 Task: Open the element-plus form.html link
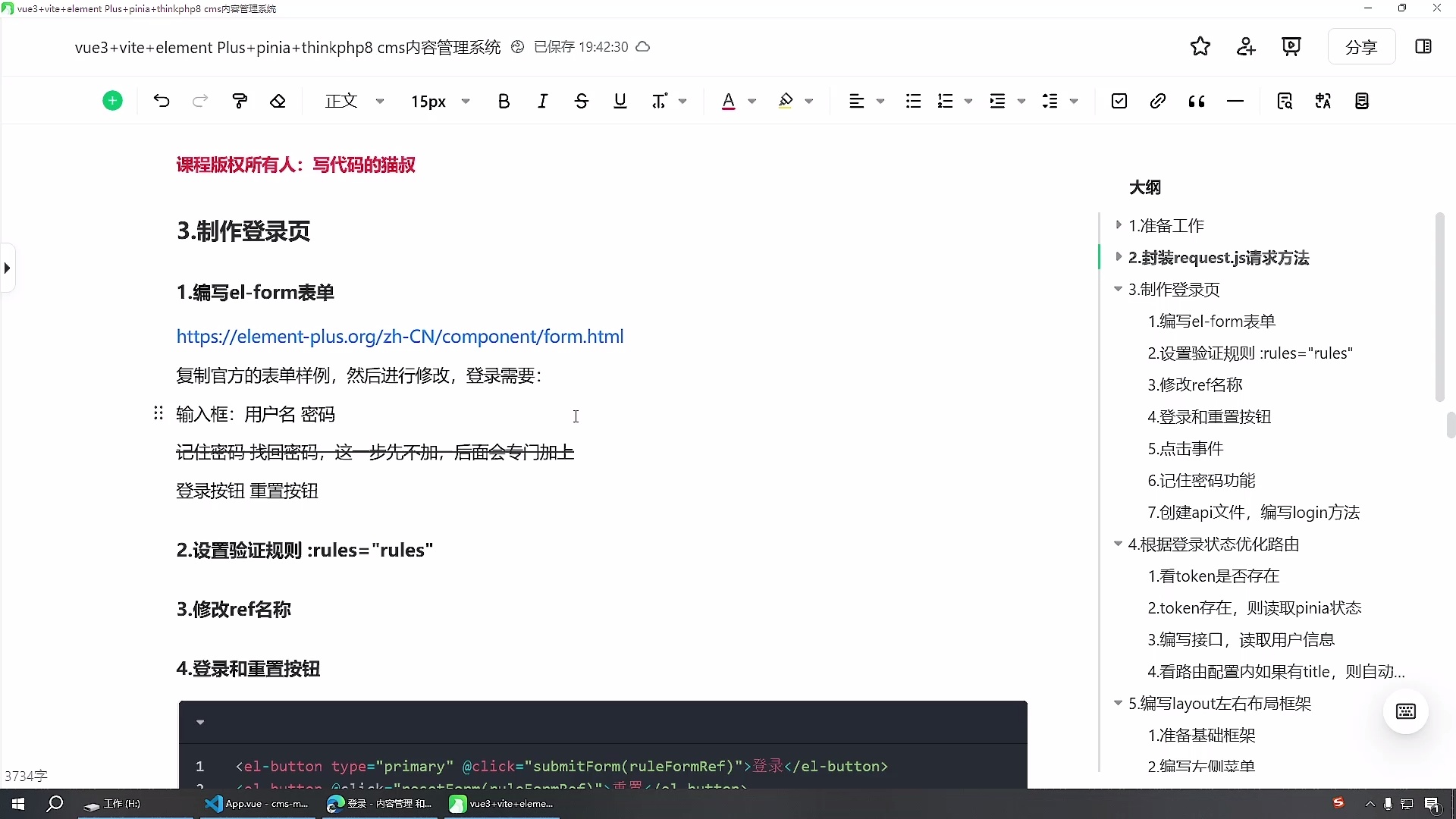pos(400,336)
